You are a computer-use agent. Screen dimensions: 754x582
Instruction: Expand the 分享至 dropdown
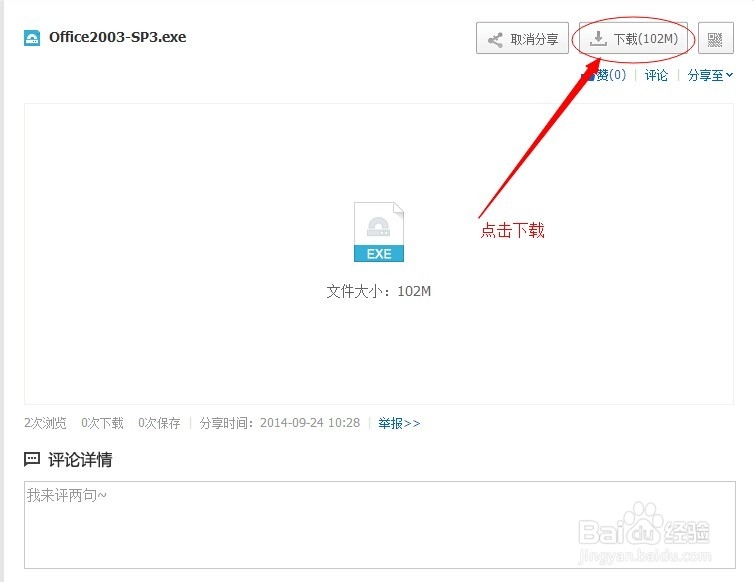point(710,75)
